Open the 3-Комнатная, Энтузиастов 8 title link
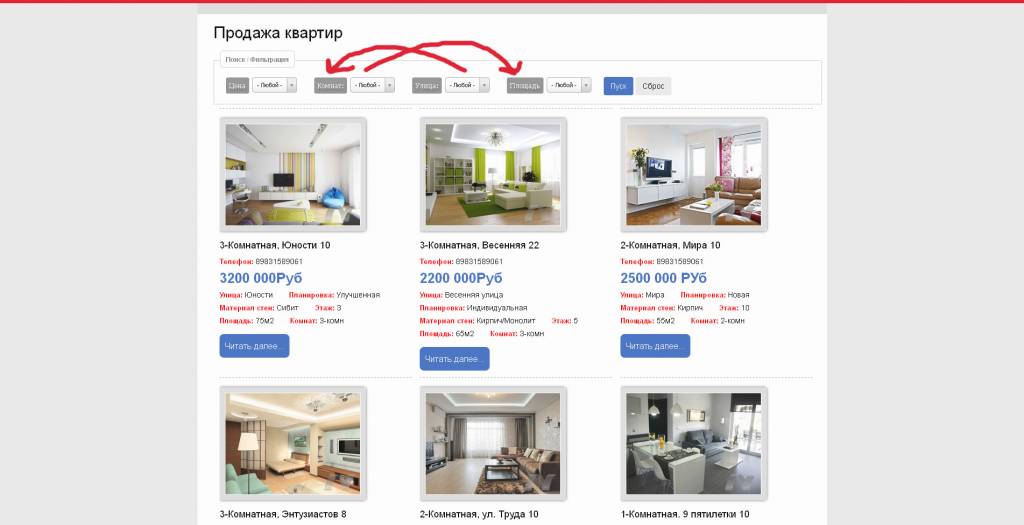 click(283, 515)
